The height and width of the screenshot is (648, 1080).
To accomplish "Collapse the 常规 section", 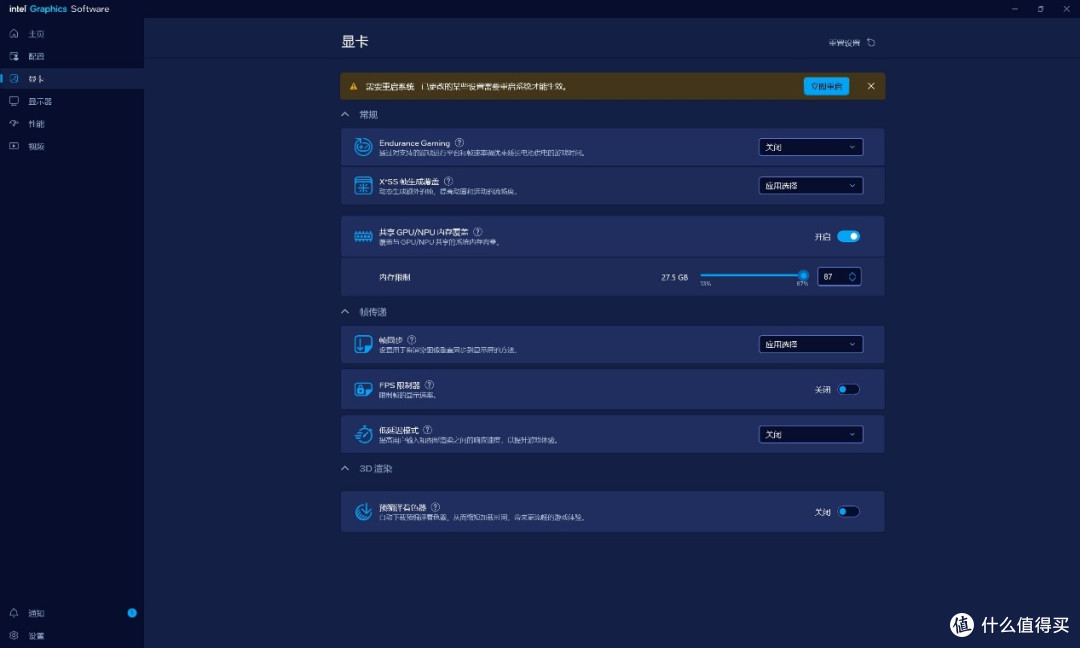I will coord(345,114).
